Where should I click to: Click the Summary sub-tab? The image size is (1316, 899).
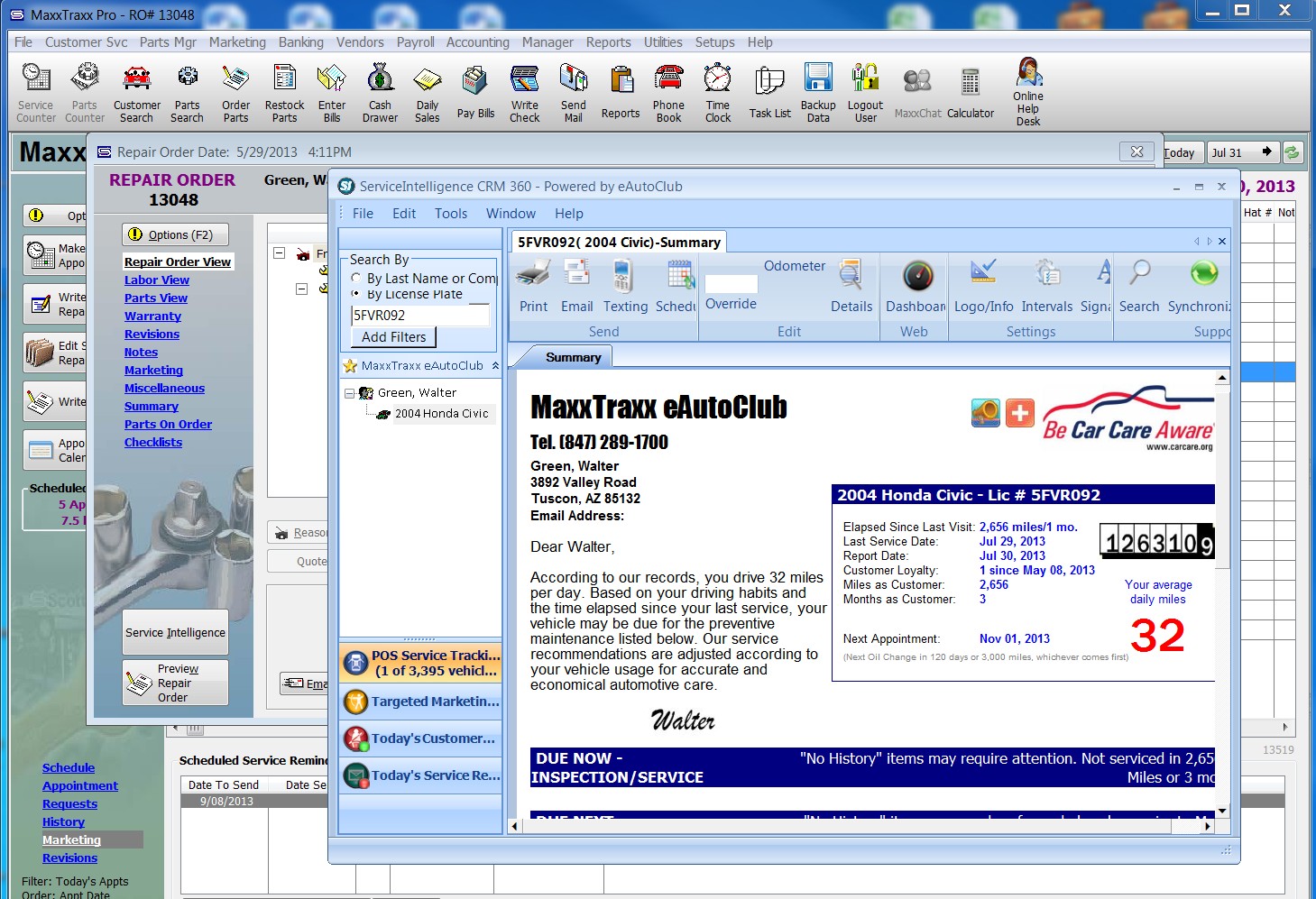[x=573, y=358]
